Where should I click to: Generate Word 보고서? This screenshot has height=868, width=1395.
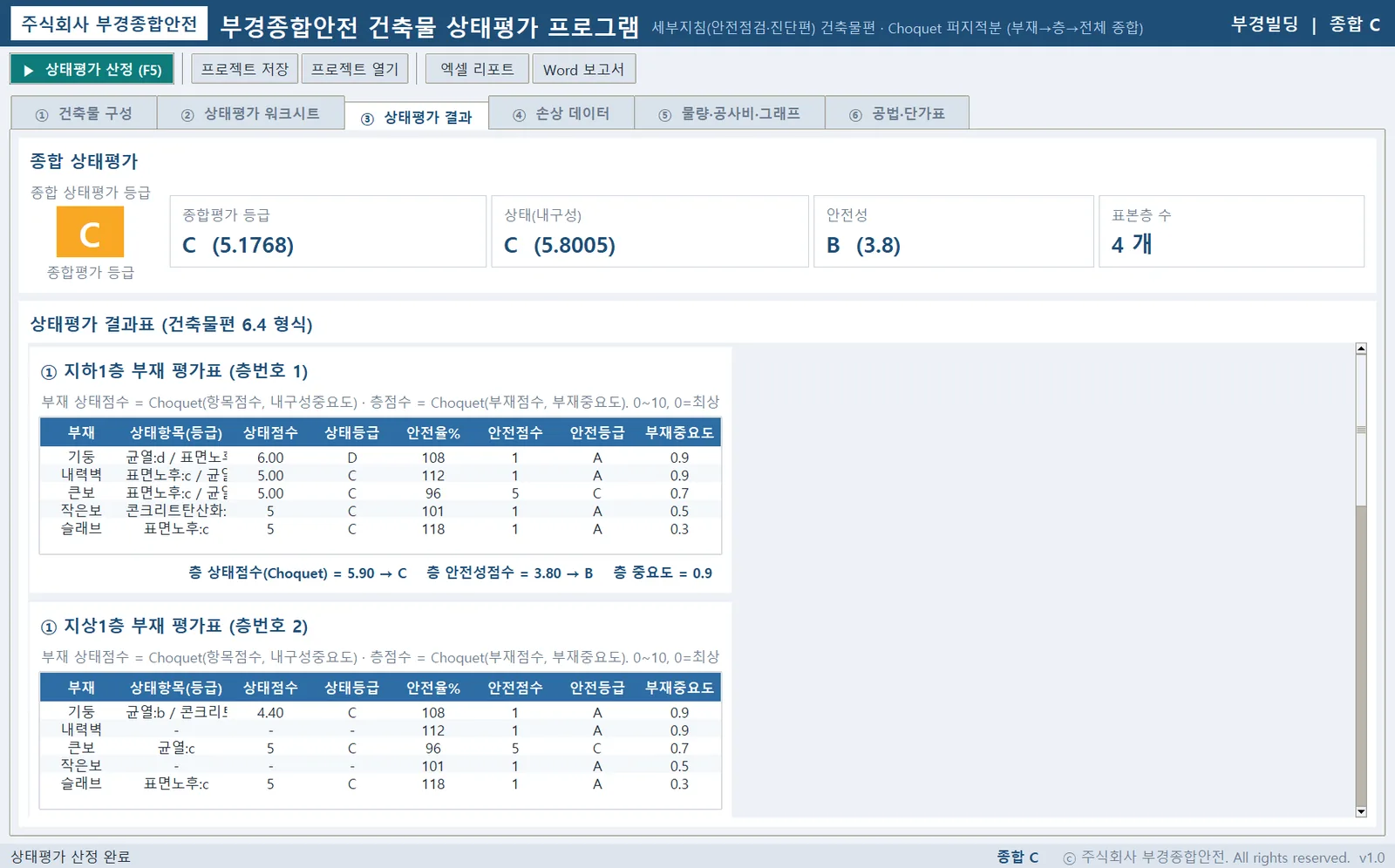[x=584, y=69]
